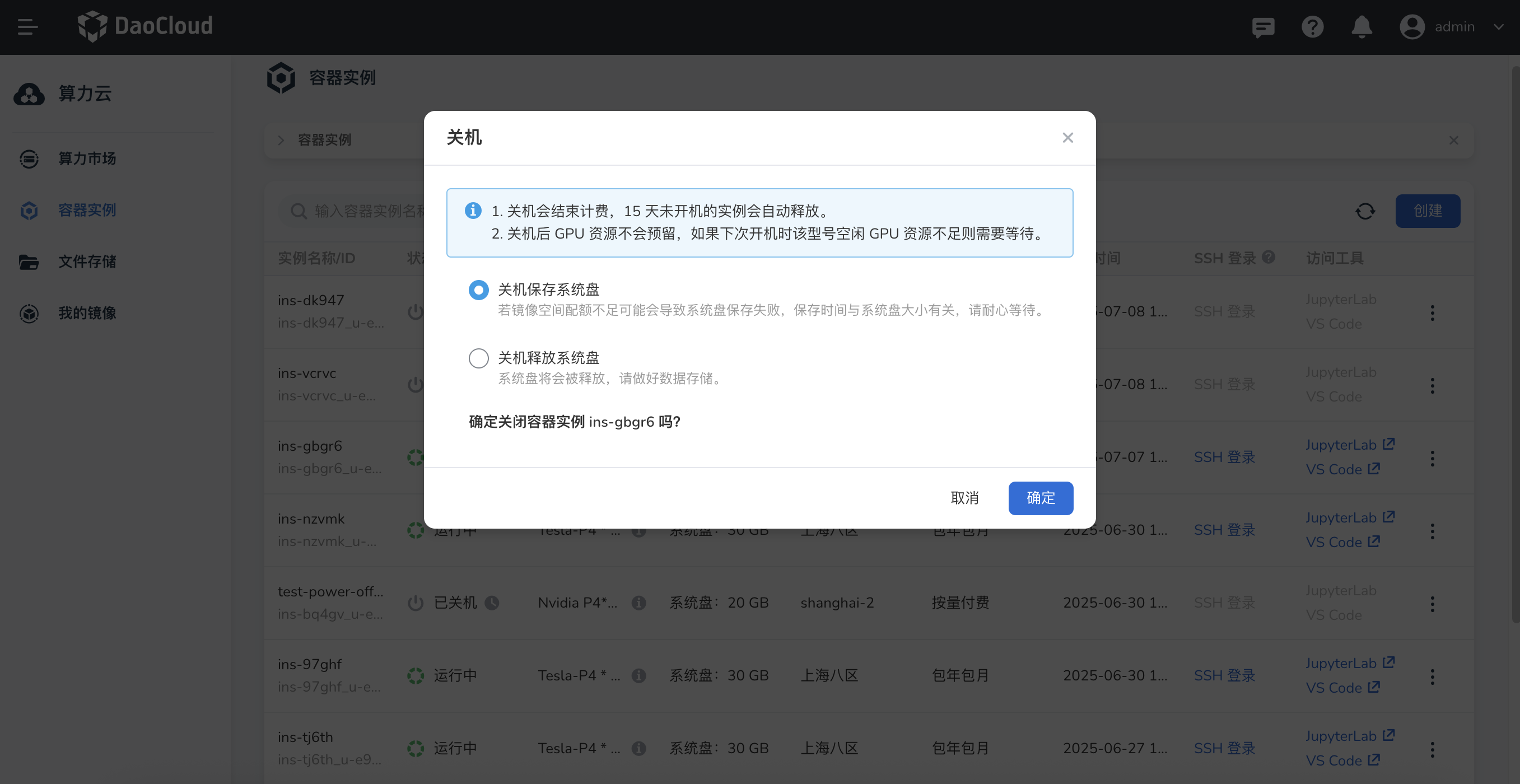This screenshot has height=784, width=1520.
Task: Refresh the container instance list
Action: (x=1365, y=211)
